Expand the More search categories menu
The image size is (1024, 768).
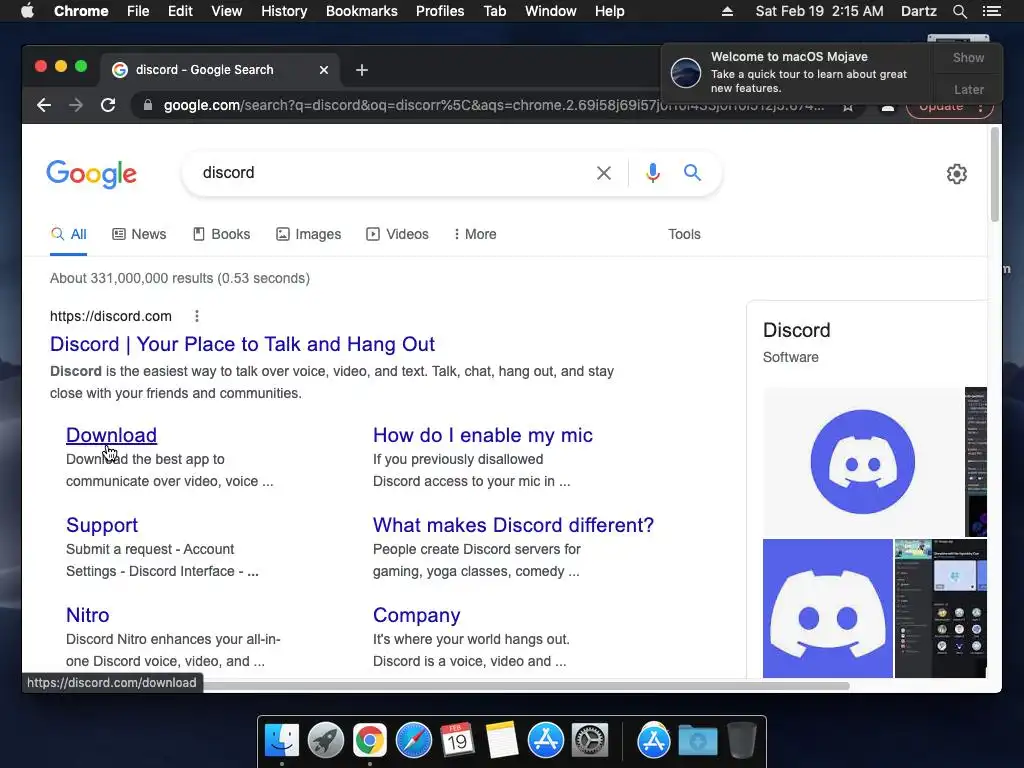(x=475, y=234)
